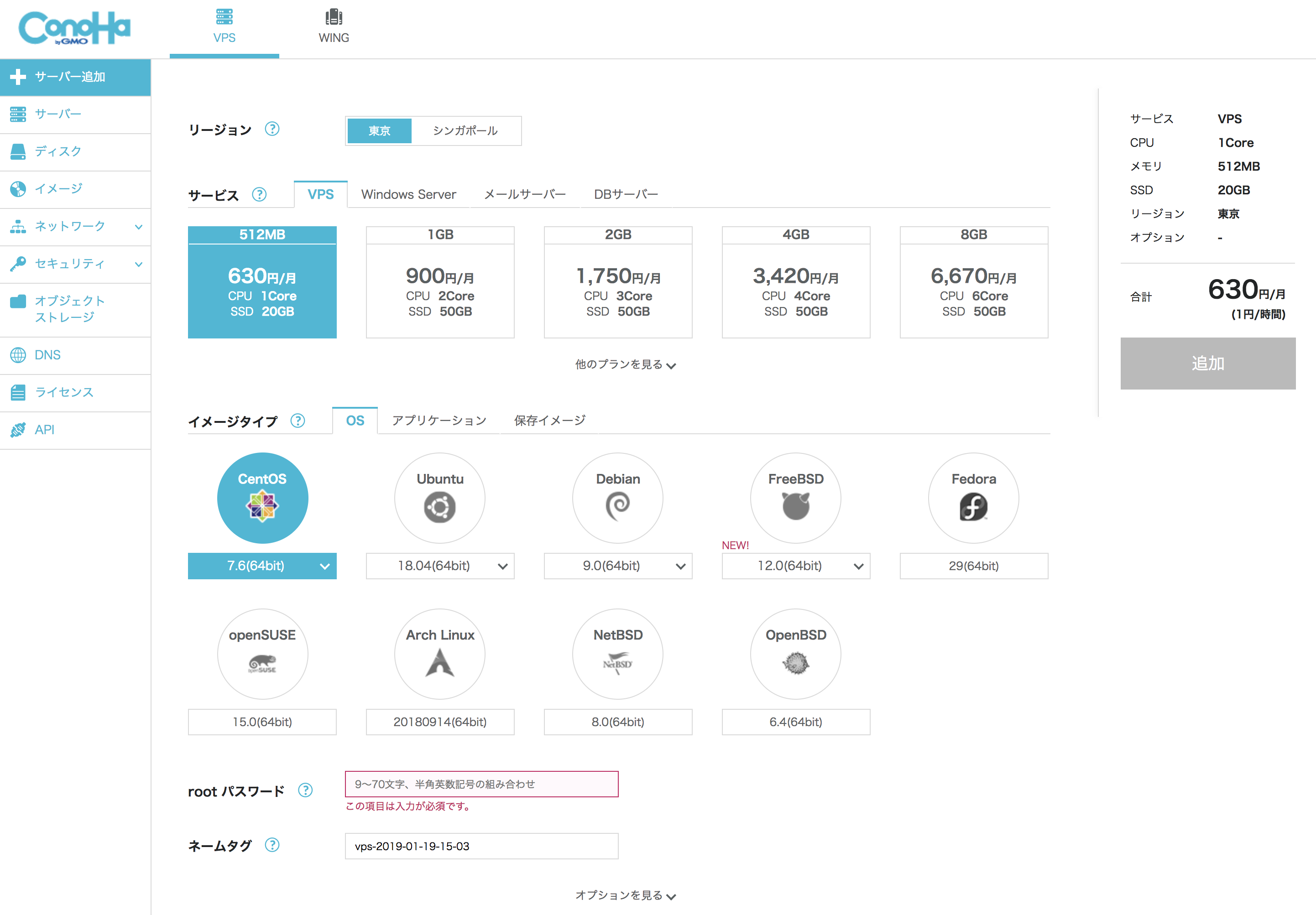Switch to the 保存イメージ tab

550,421
